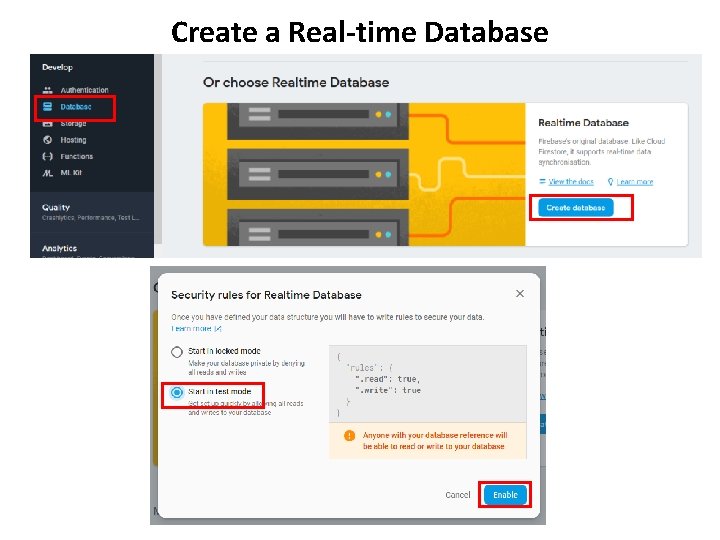Click the "Realtime Database" card title
This screenshot has height=540, width=720.
pos(583,123)
